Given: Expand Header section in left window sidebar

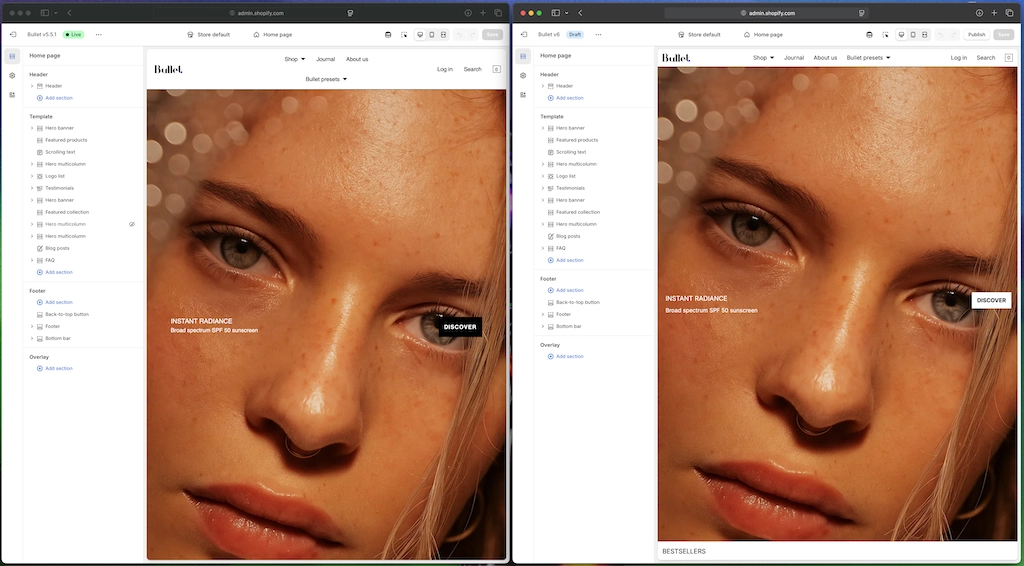Looking at the screenshot, I should click(31, 86).
